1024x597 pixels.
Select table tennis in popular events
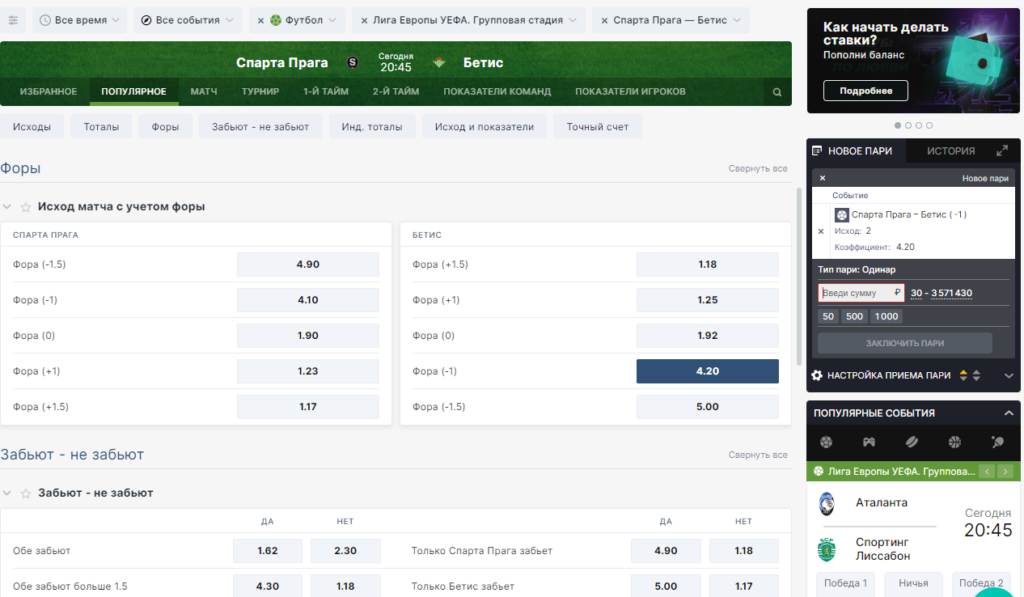[997, 442]
